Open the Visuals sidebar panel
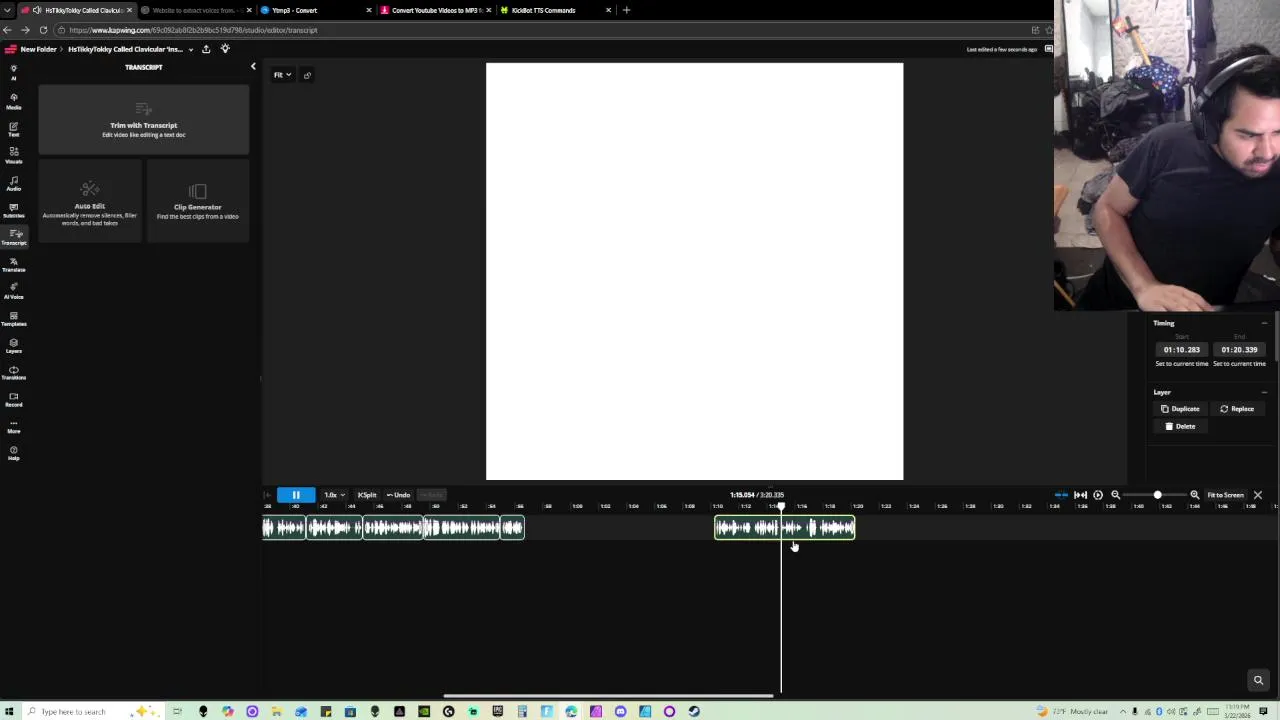The width and height of the screenshot is (1280, 720). (13, 155)
